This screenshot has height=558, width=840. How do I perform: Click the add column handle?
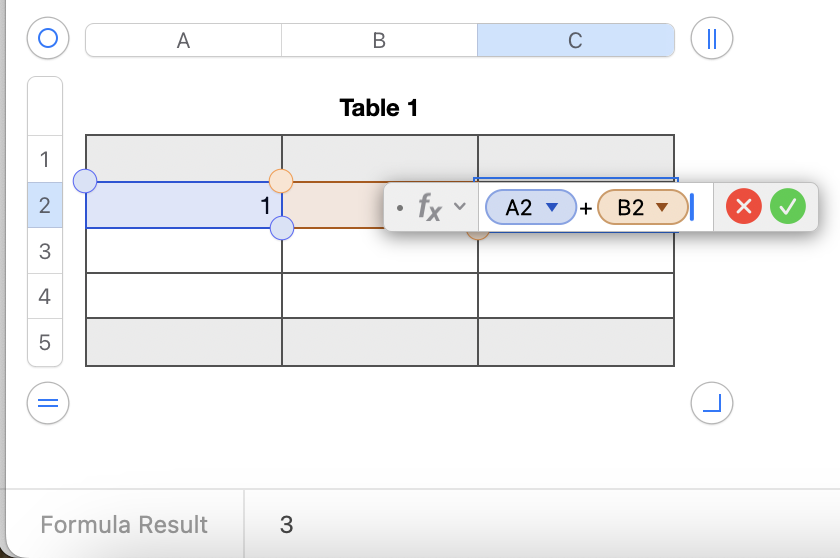click(x=712, y=39)
